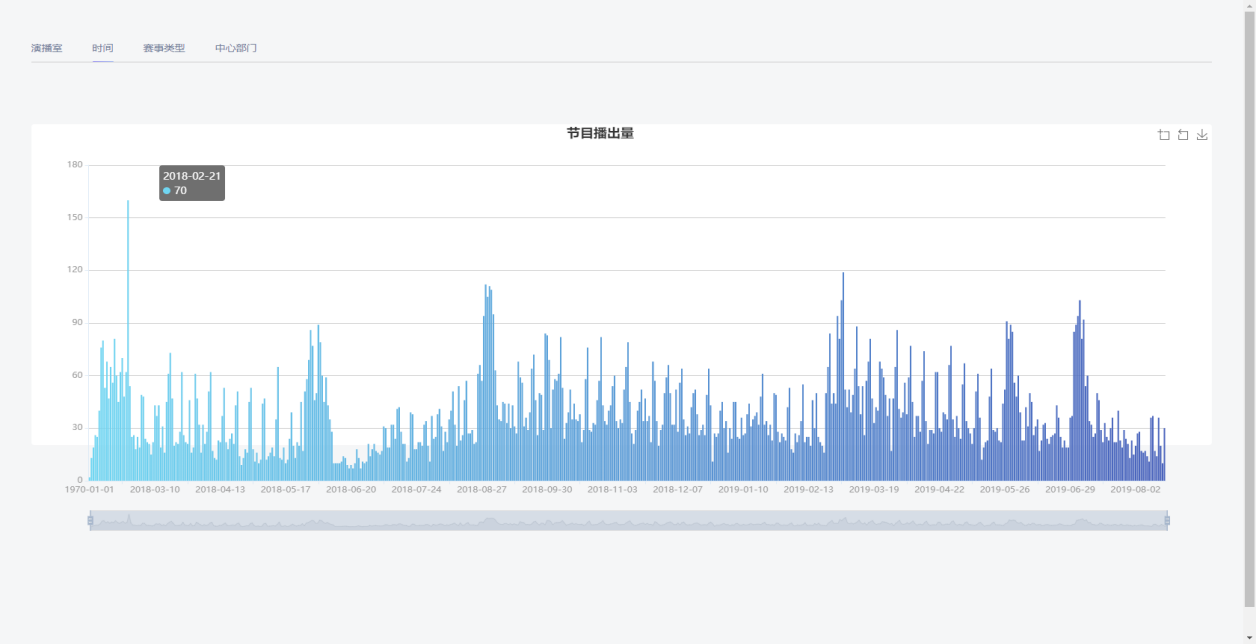Click x-axis label 2018-05-17
The image size is (1256, 644).
285,490
